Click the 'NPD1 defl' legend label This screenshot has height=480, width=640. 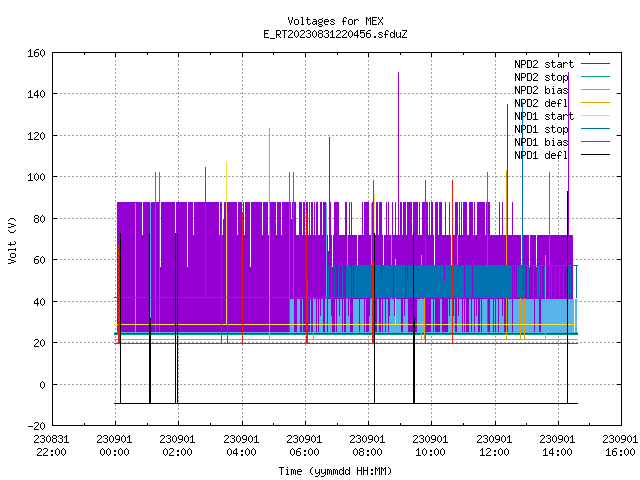click(541, 155)
